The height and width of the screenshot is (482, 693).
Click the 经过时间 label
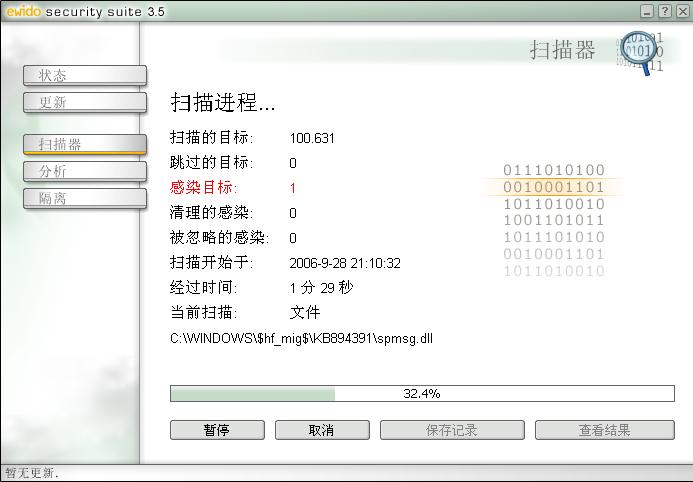tap(203, 288)
